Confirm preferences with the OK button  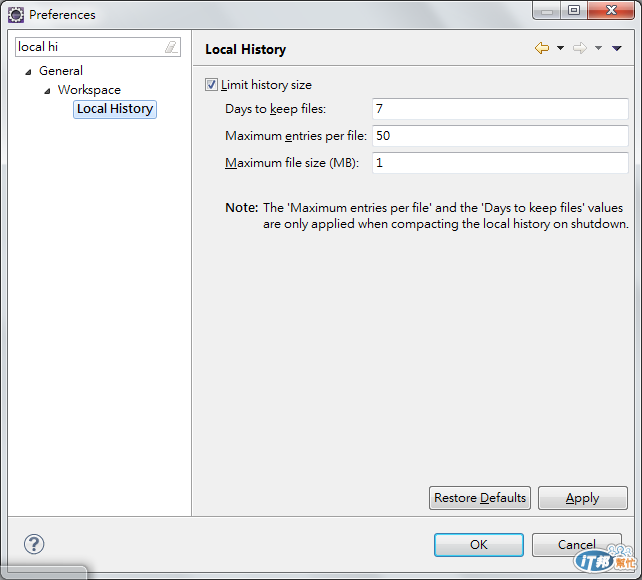coord(479,545)
